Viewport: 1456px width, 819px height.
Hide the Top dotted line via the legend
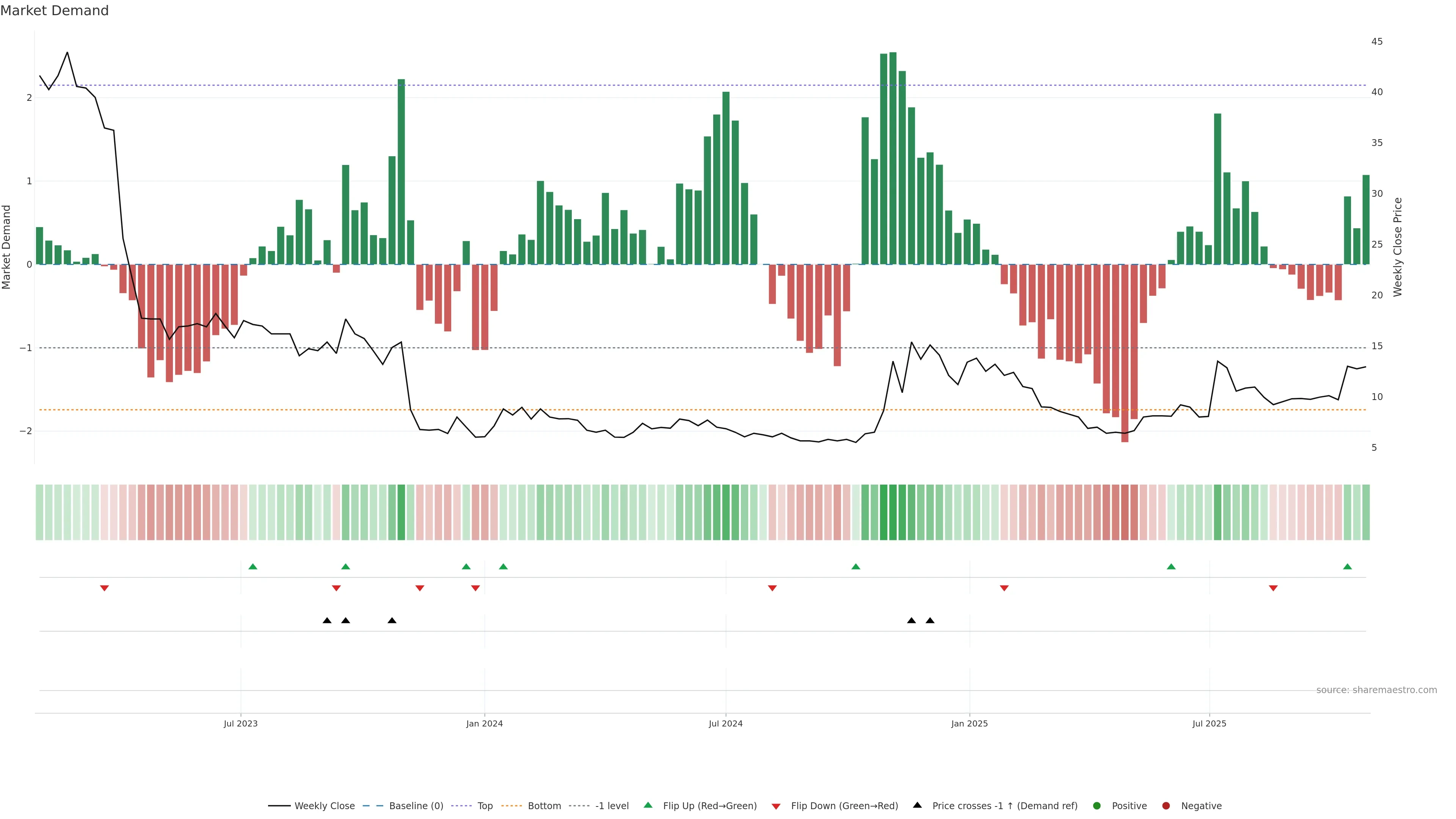pos(485,806)
